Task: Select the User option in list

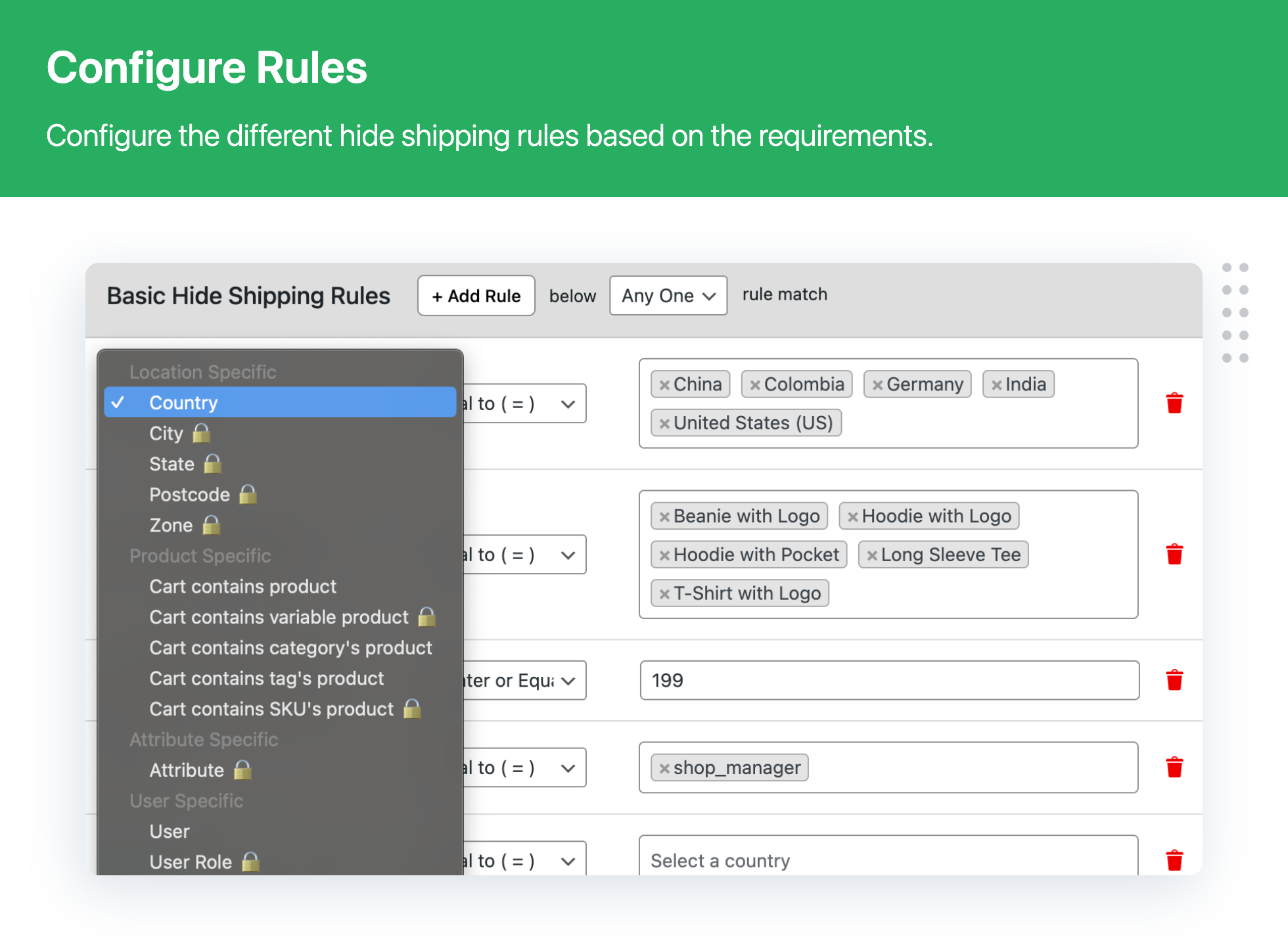Action: click(170, 831)
